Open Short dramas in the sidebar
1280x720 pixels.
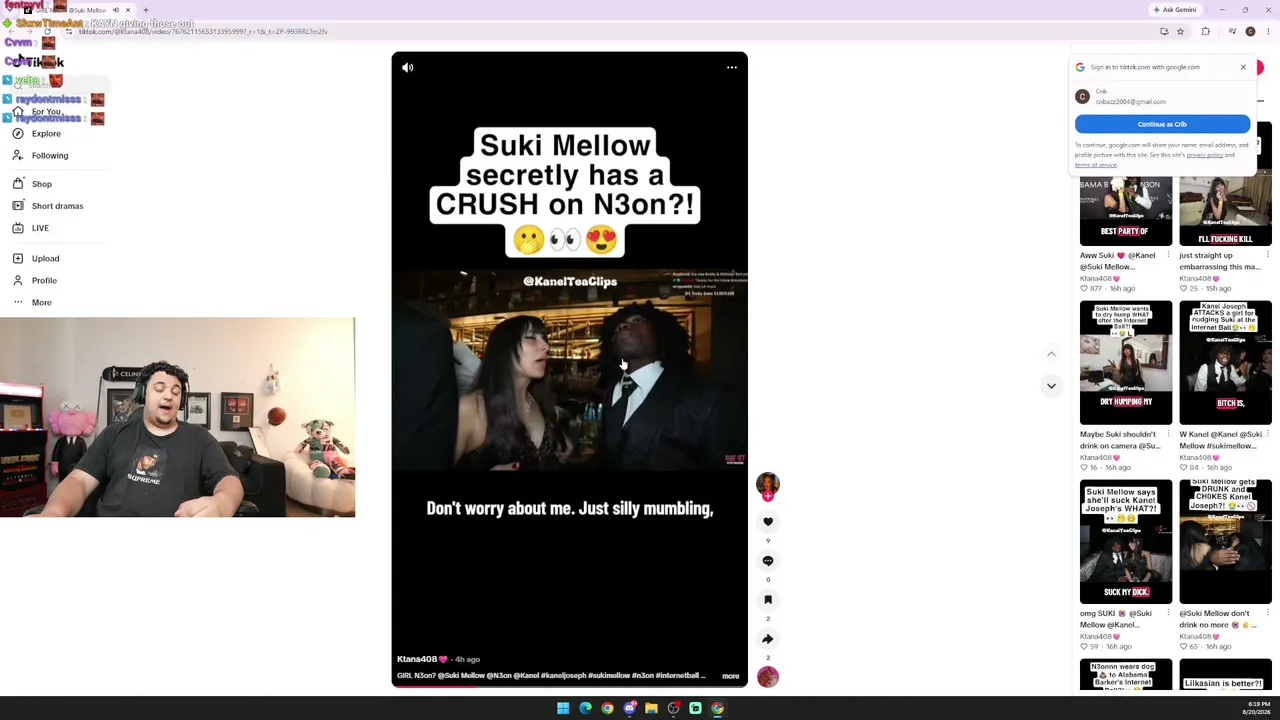coord(58,206)
